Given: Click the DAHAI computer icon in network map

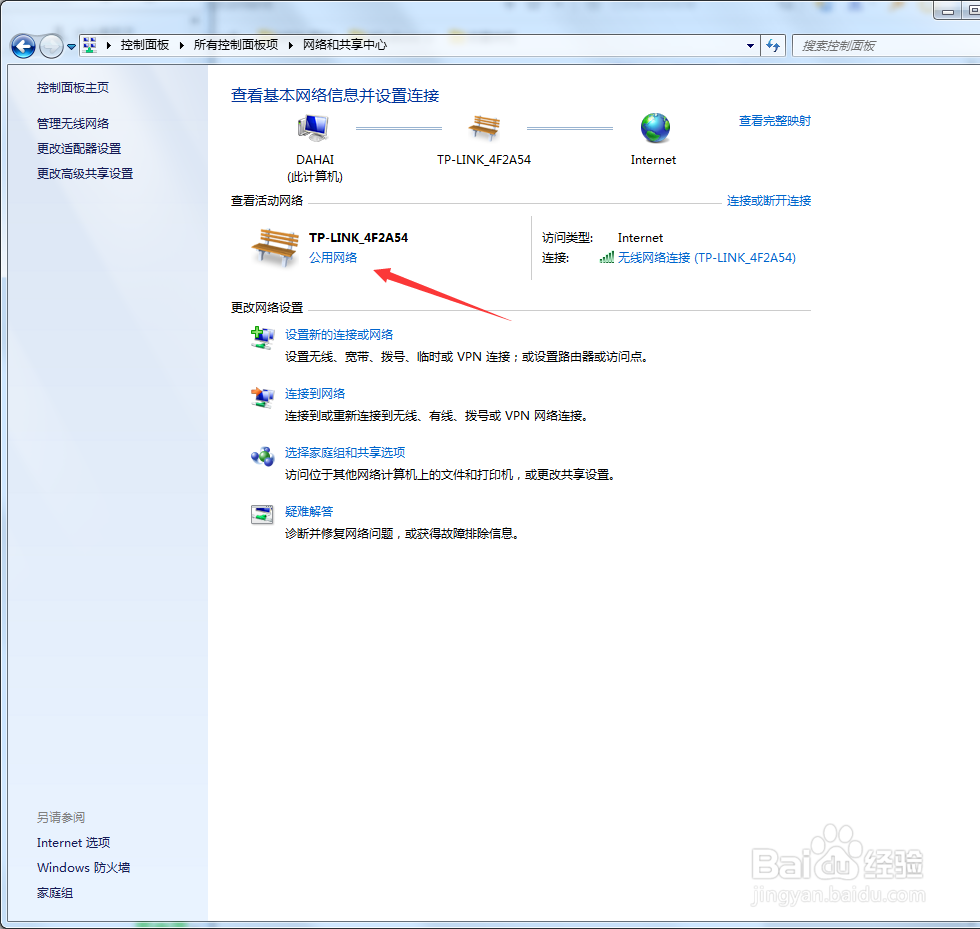Looking at the screenshot, I should 313,127.
